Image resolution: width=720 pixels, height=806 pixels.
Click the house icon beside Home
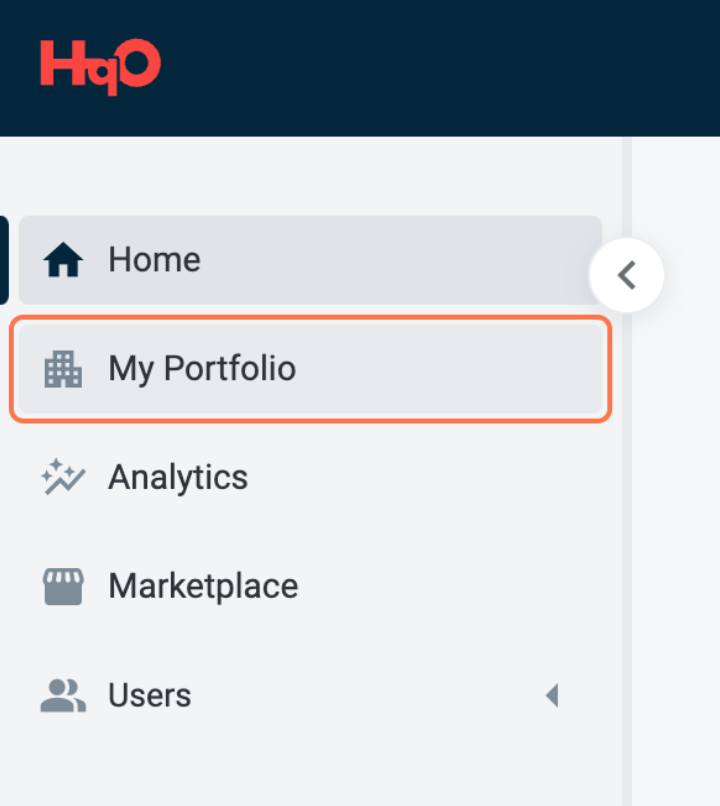63,261
